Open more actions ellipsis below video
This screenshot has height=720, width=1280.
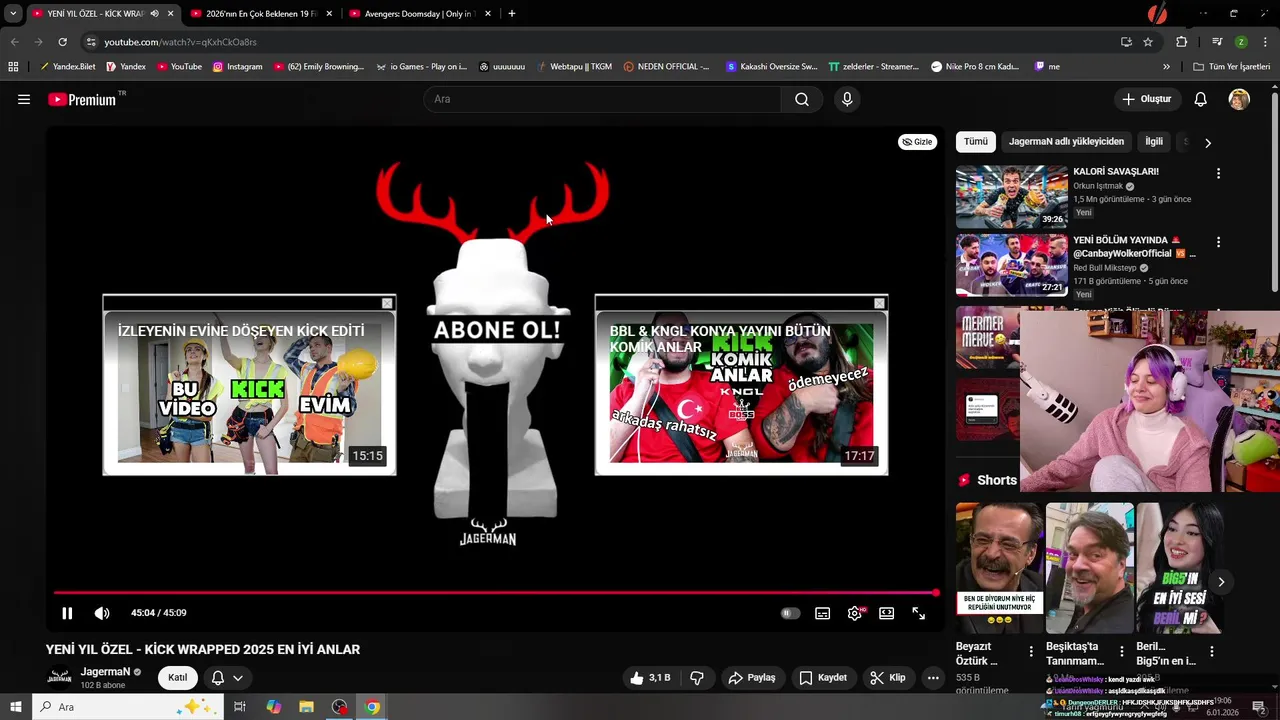(933, 678)
